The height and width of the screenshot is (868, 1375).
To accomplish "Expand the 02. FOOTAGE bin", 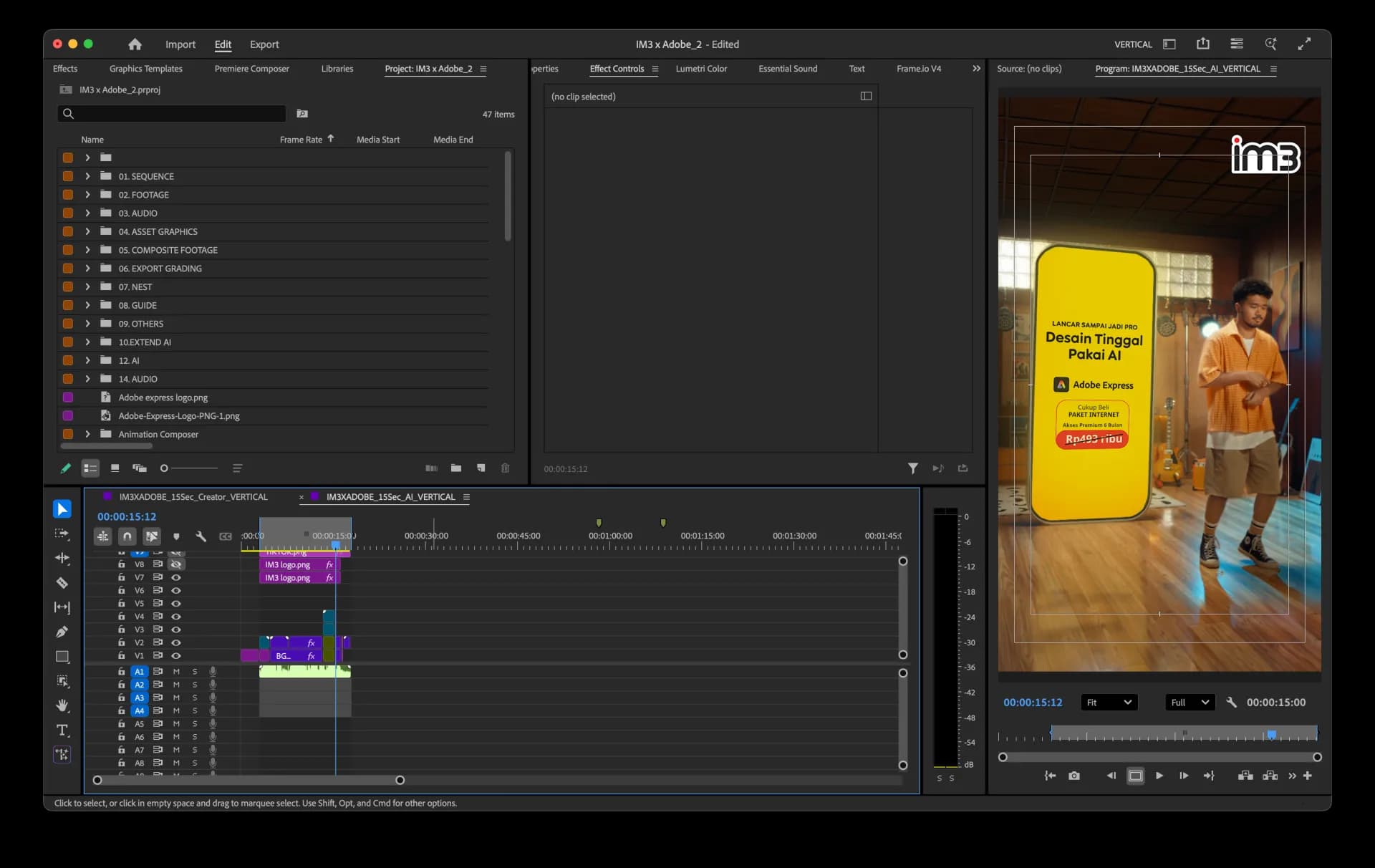I will [87, 195].
